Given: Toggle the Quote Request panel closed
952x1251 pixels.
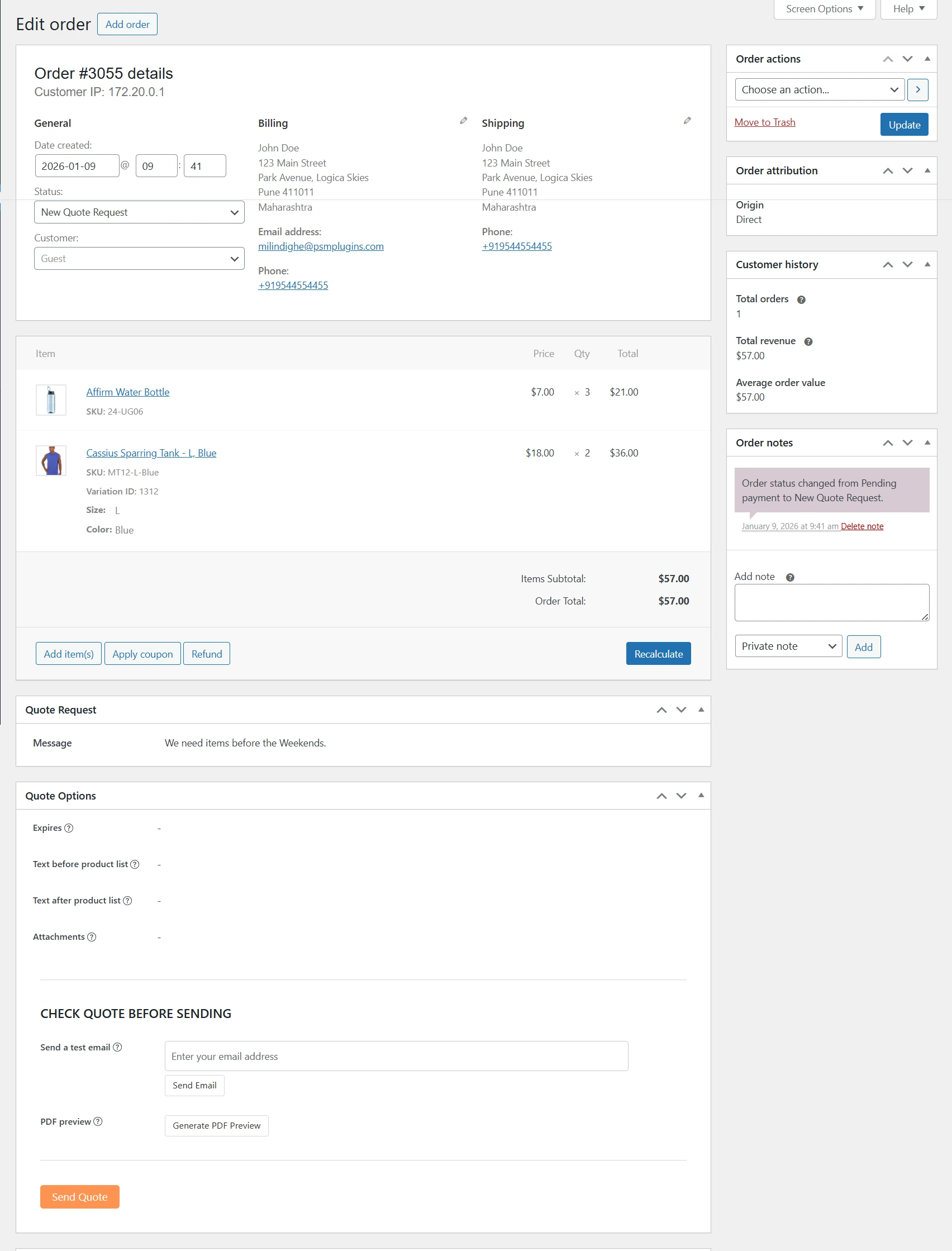Looking at the screenshot, I should (701, 710).
